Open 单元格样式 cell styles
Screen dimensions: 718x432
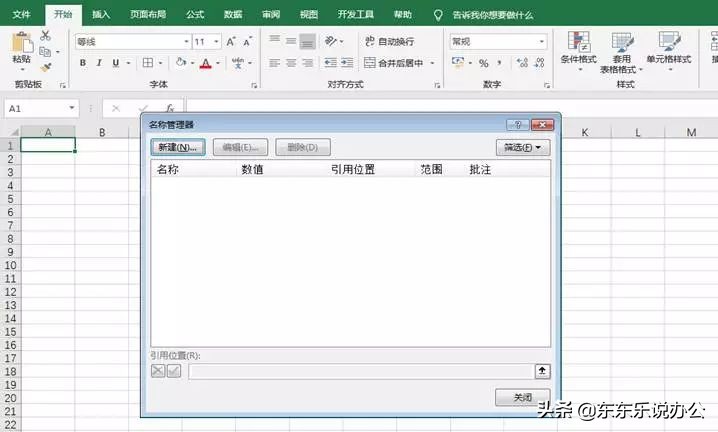click(x=669, y=51)
